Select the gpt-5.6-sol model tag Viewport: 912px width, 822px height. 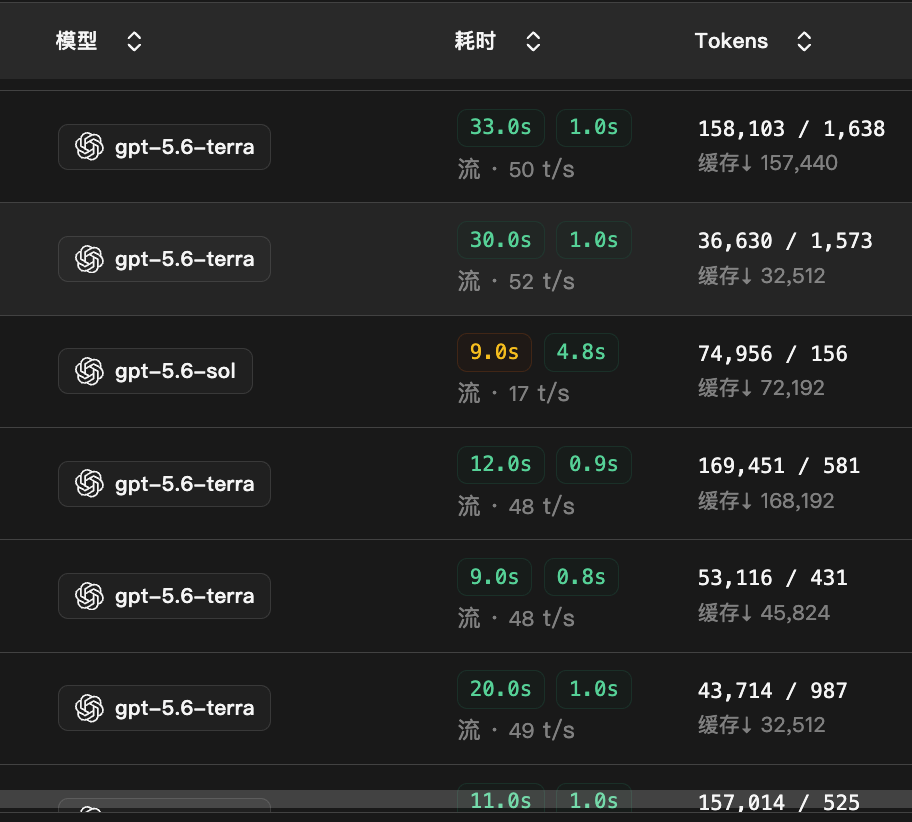[155, 371]
